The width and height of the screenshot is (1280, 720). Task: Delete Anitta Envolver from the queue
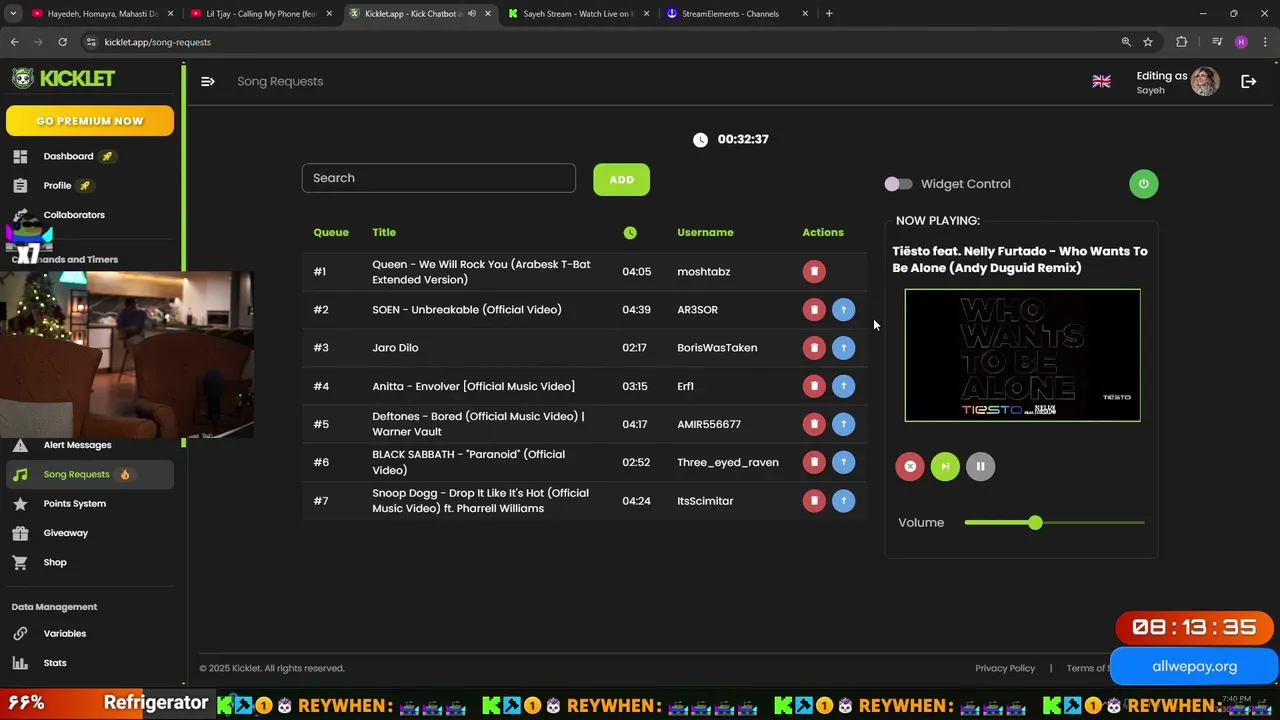(814, 386)
